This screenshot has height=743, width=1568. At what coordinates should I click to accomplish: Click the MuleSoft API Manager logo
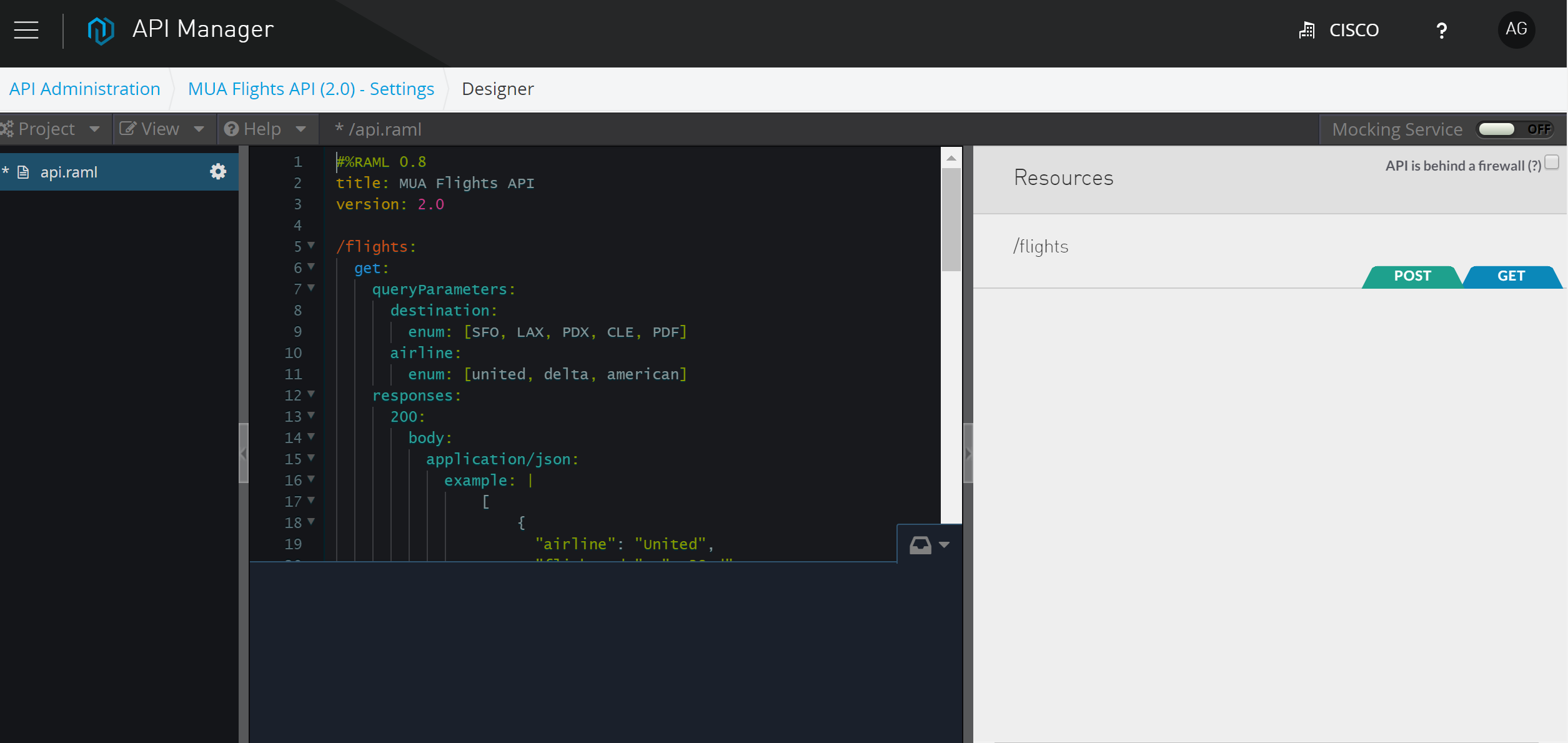pyautogui.click(x=101, y=29)
